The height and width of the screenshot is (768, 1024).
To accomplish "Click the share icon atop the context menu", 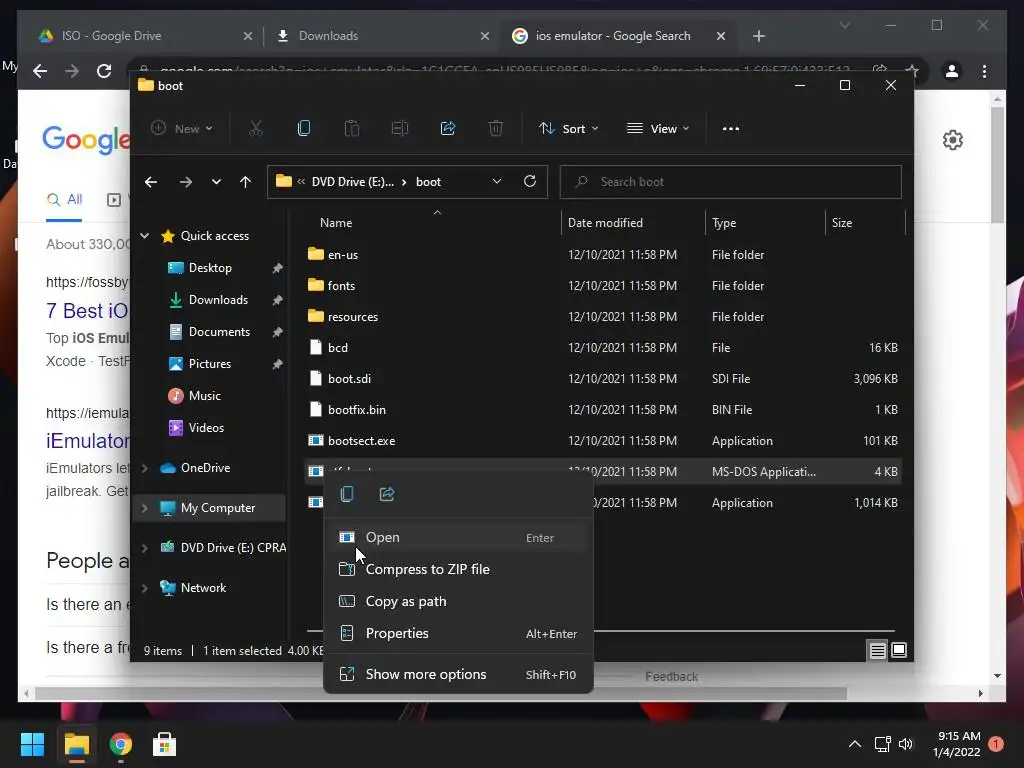I will (387, 494).
